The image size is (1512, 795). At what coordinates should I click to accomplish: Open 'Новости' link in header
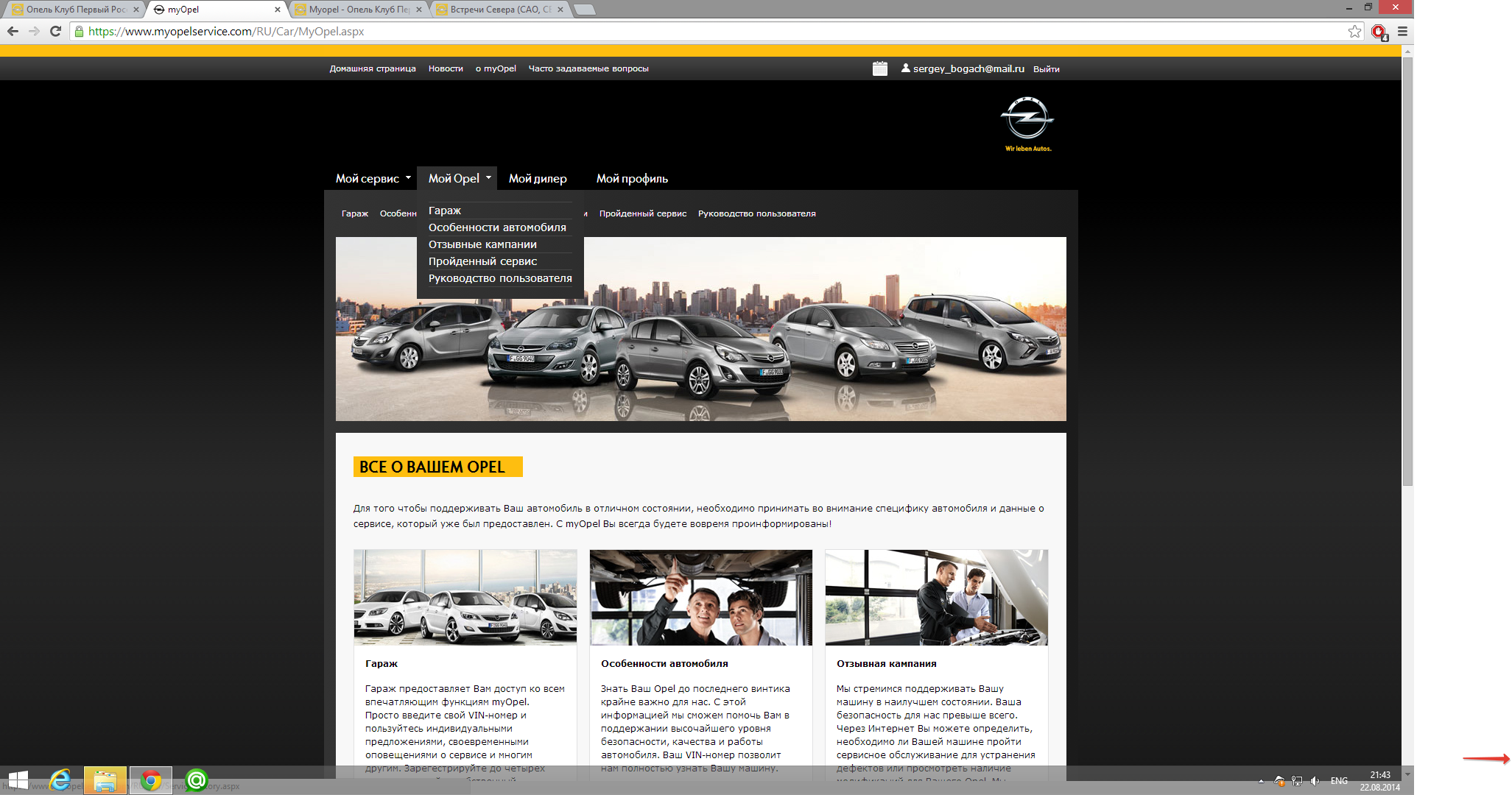pos(446,68)
